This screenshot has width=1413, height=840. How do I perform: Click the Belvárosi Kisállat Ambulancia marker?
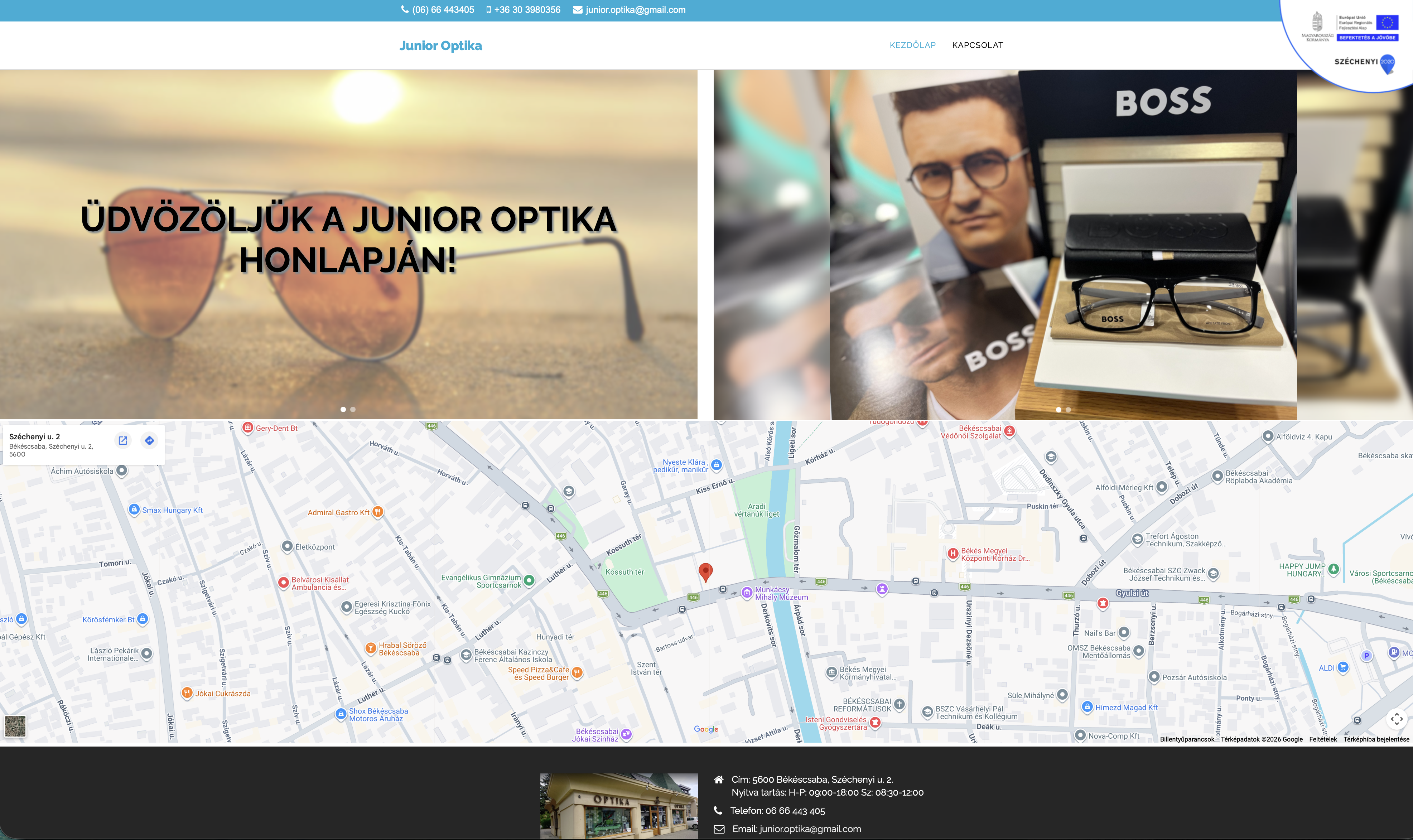coord(284,583)
